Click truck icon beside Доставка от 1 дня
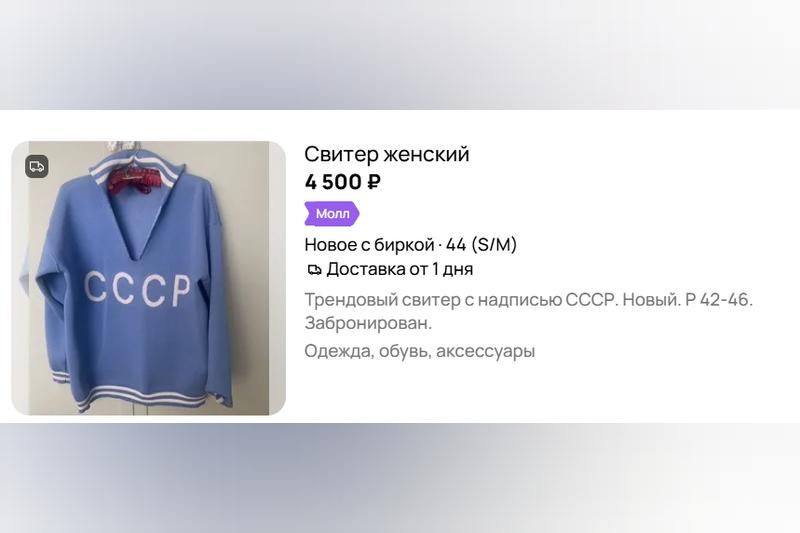This screenshot has width=800, height=533. click(x=314, y=270)
